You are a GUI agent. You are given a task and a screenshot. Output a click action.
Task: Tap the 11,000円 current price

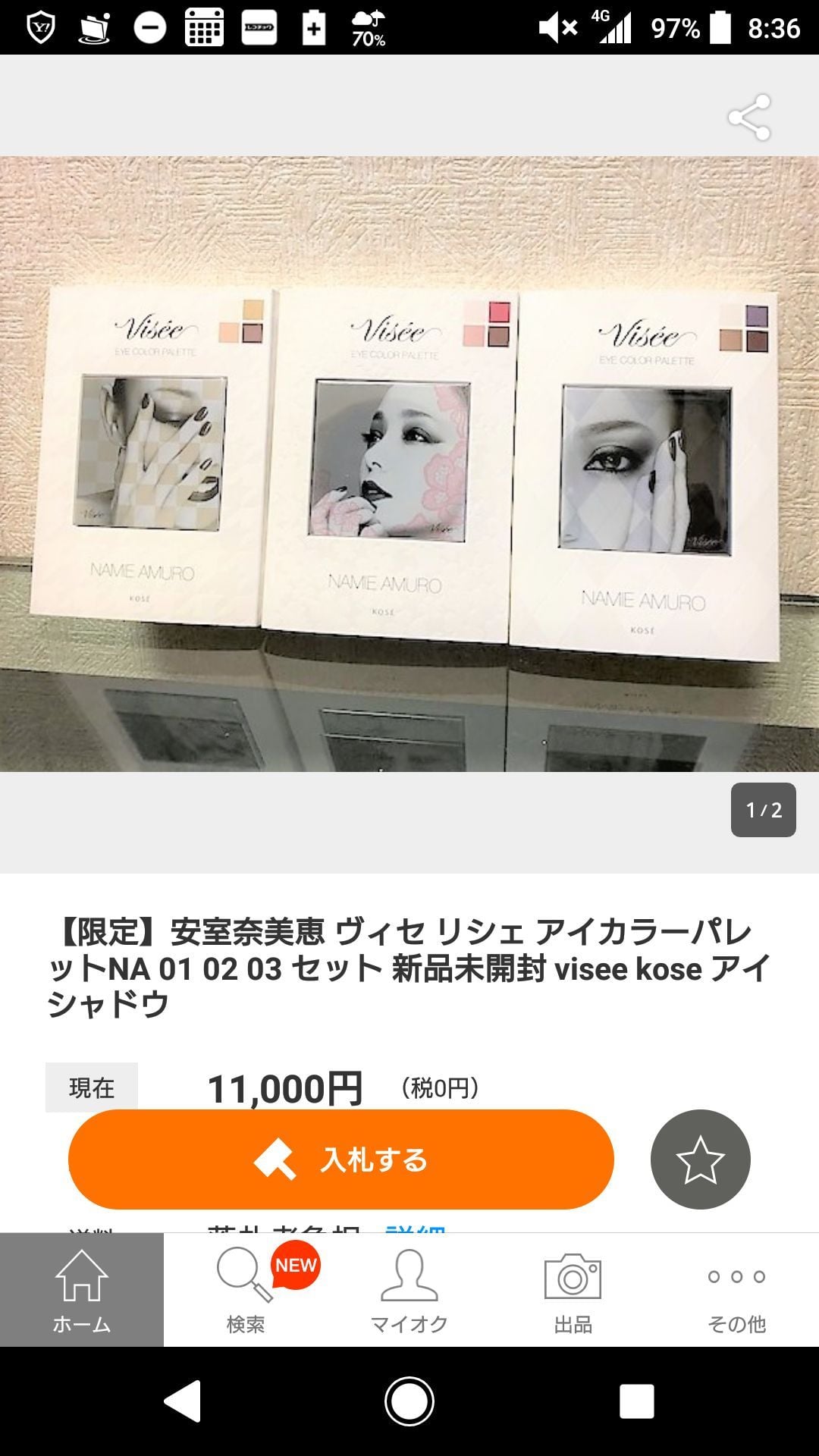click(285, 1089)
